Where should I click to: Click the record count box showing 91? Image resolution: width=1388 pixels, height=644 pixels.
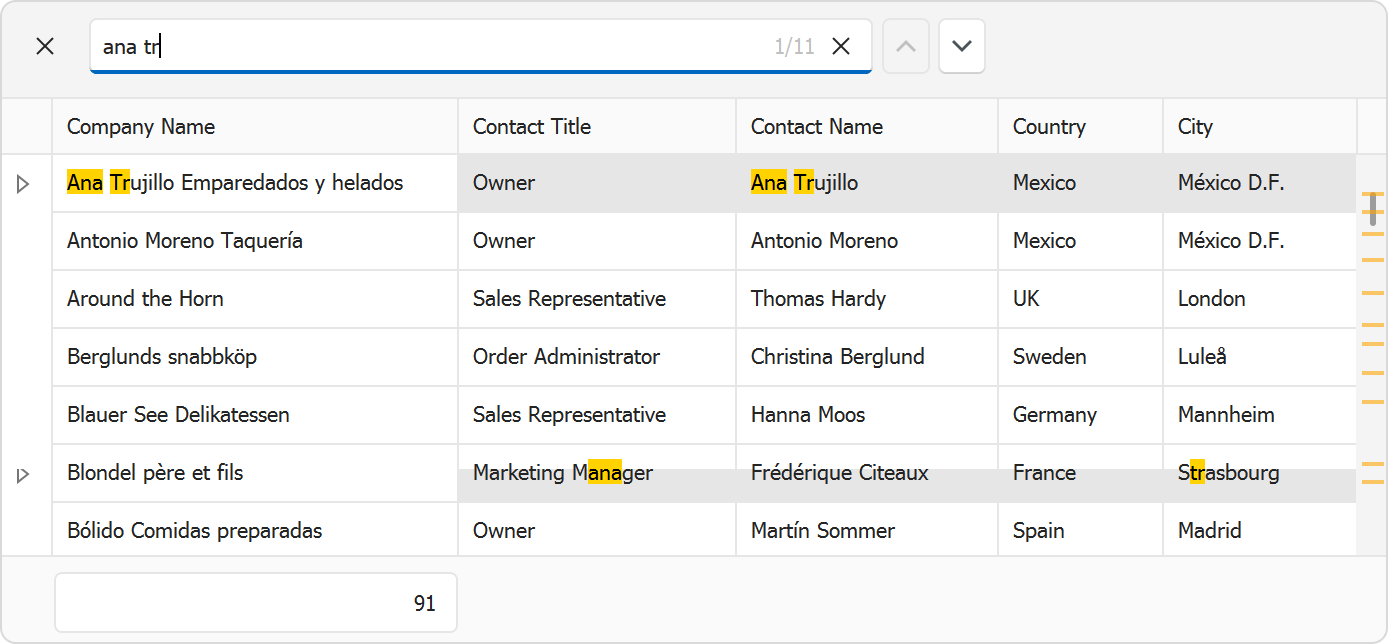pyautogui.click(x=256, y=603)
